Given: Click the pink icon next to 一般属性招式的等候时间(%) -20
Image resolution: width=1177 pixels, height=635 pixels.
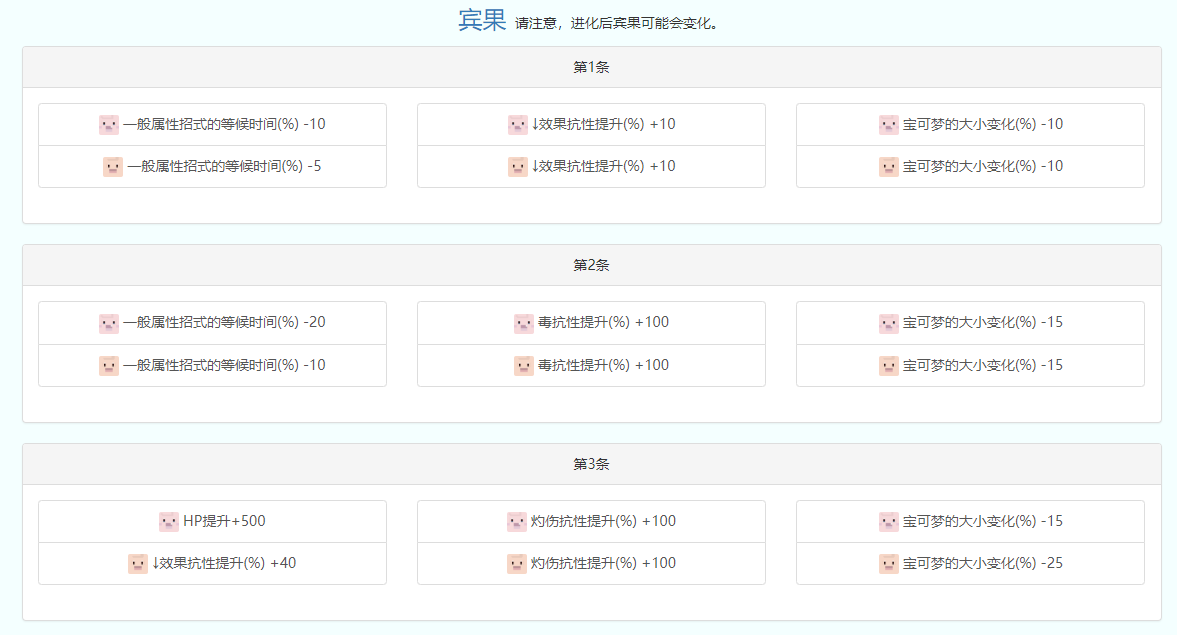Looking at the screenshot, I should [109, 323].
